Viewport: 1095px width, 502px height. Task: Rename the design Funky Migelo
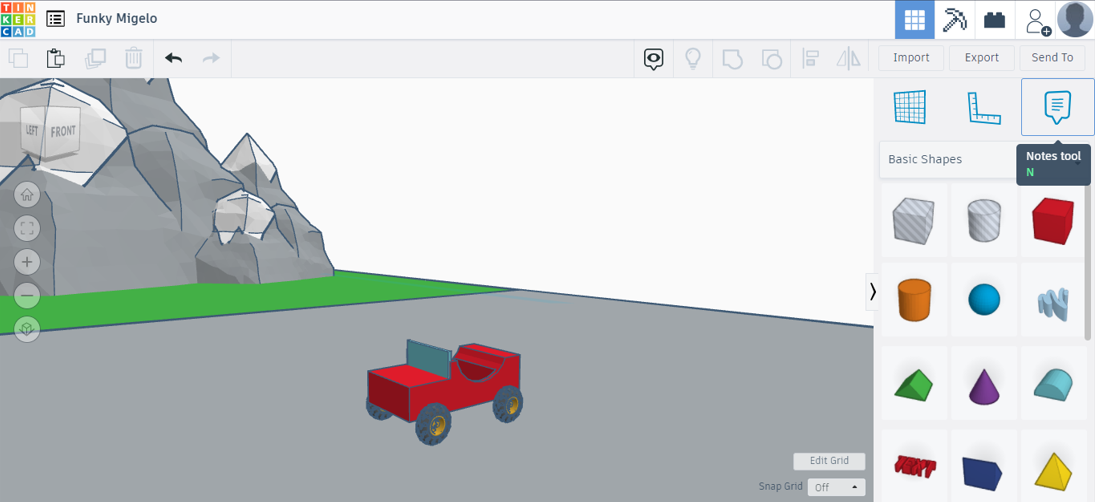tap(117, 19)
